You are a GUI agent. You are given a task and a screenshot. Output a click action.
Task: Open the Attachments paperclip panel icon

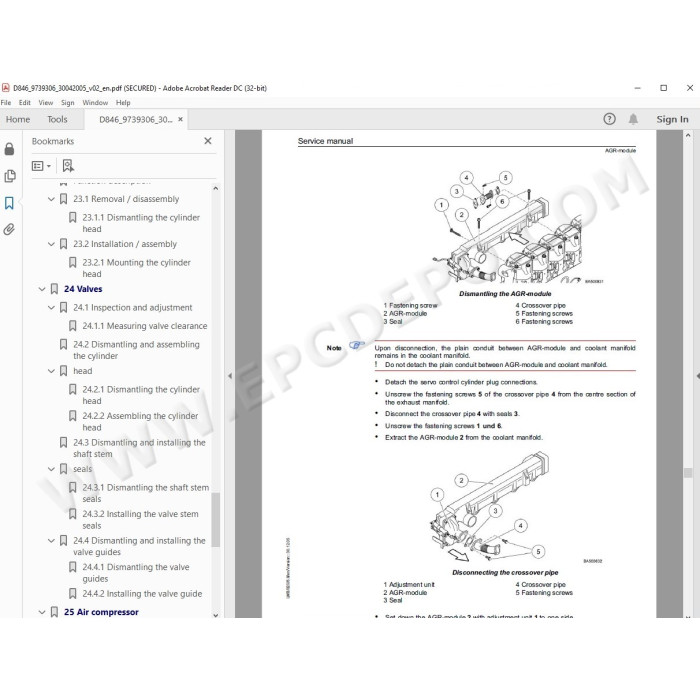coord(9,229)
